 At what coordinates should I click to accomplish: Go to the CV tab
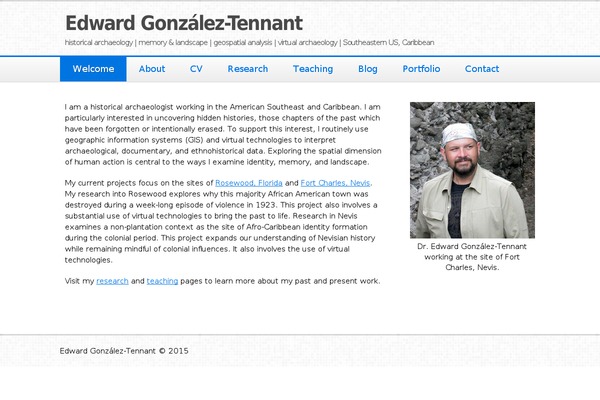tap(196, 69)
